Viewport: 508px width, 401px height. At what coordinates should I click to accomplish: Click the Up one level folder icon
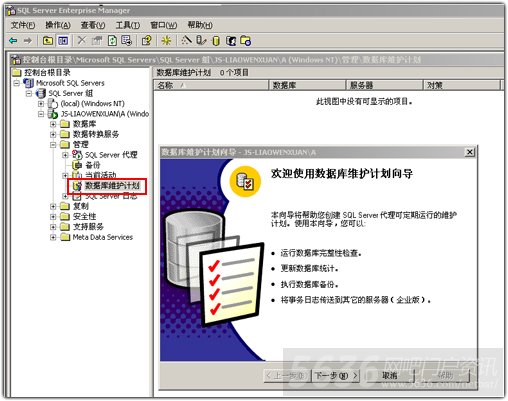(x=48, y=41)
